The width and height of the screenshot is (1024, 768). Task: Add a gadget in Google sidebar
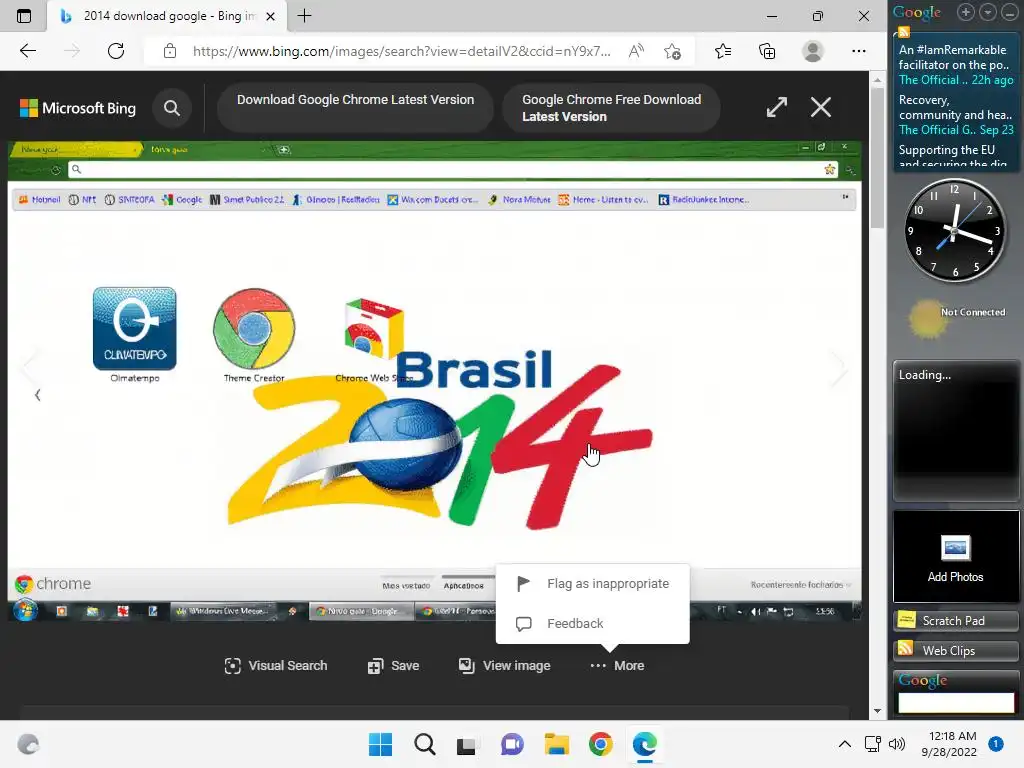[x=966, y=12]
